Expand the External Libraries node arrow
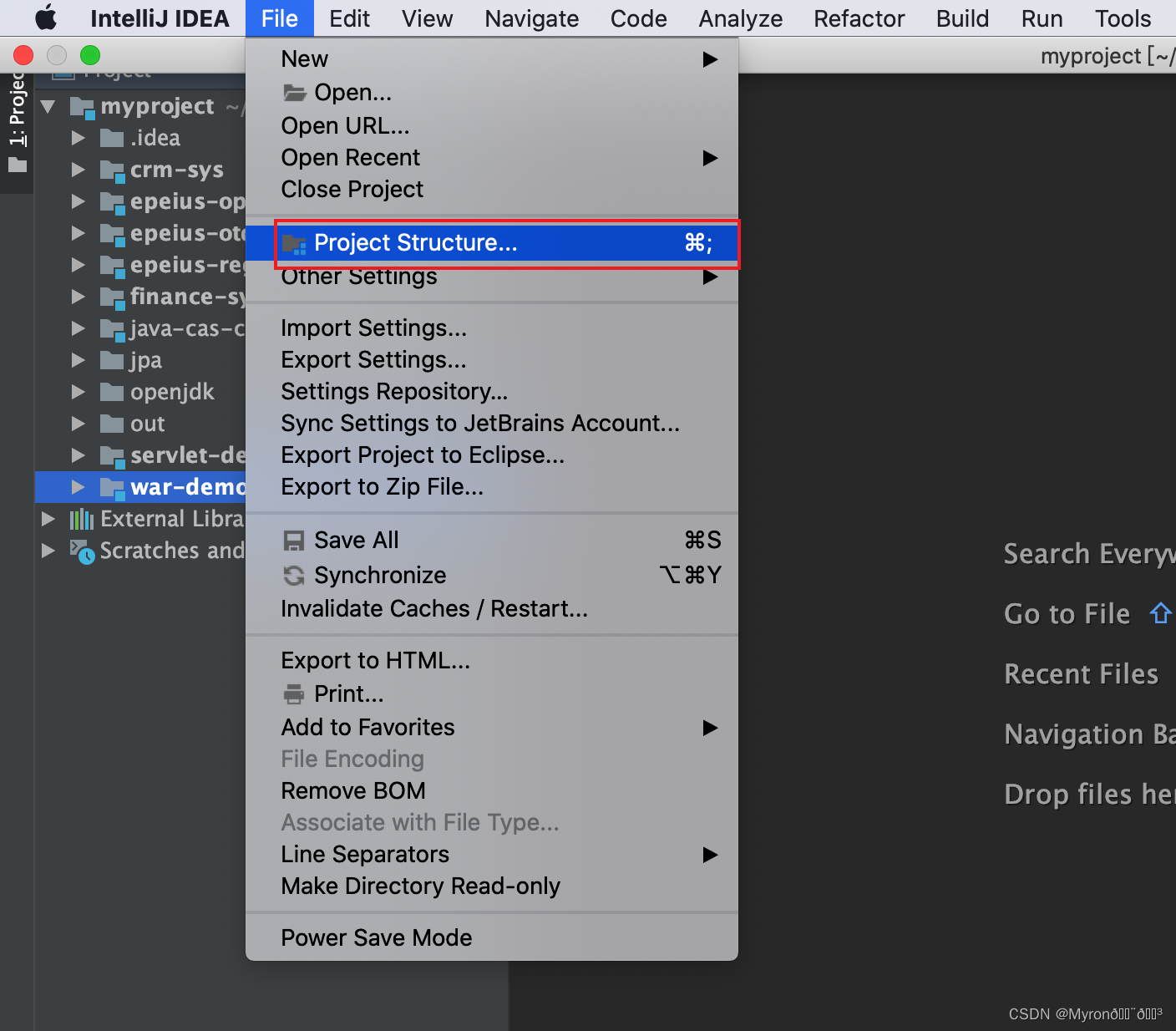 click(48, 520)
